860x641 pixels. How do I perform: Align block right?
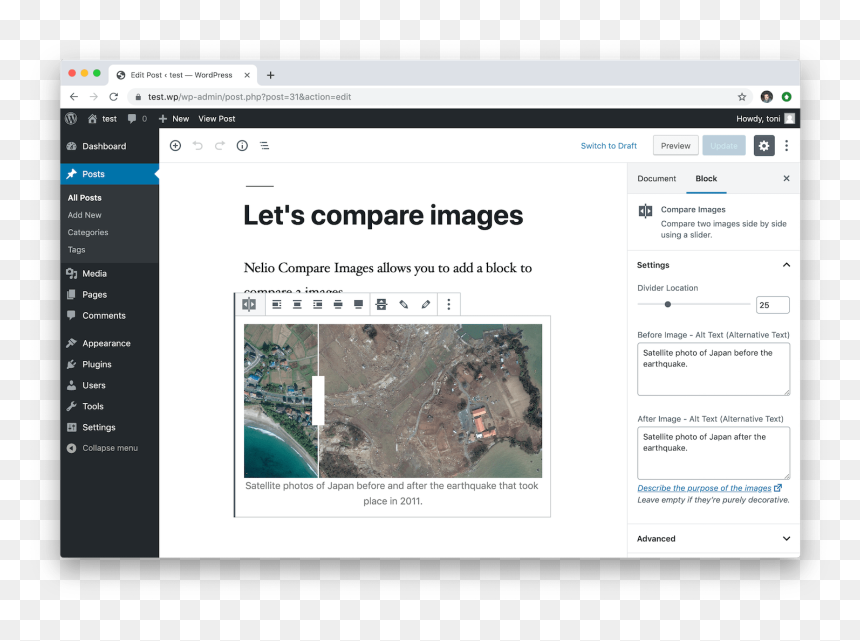(x=318, y=304)
